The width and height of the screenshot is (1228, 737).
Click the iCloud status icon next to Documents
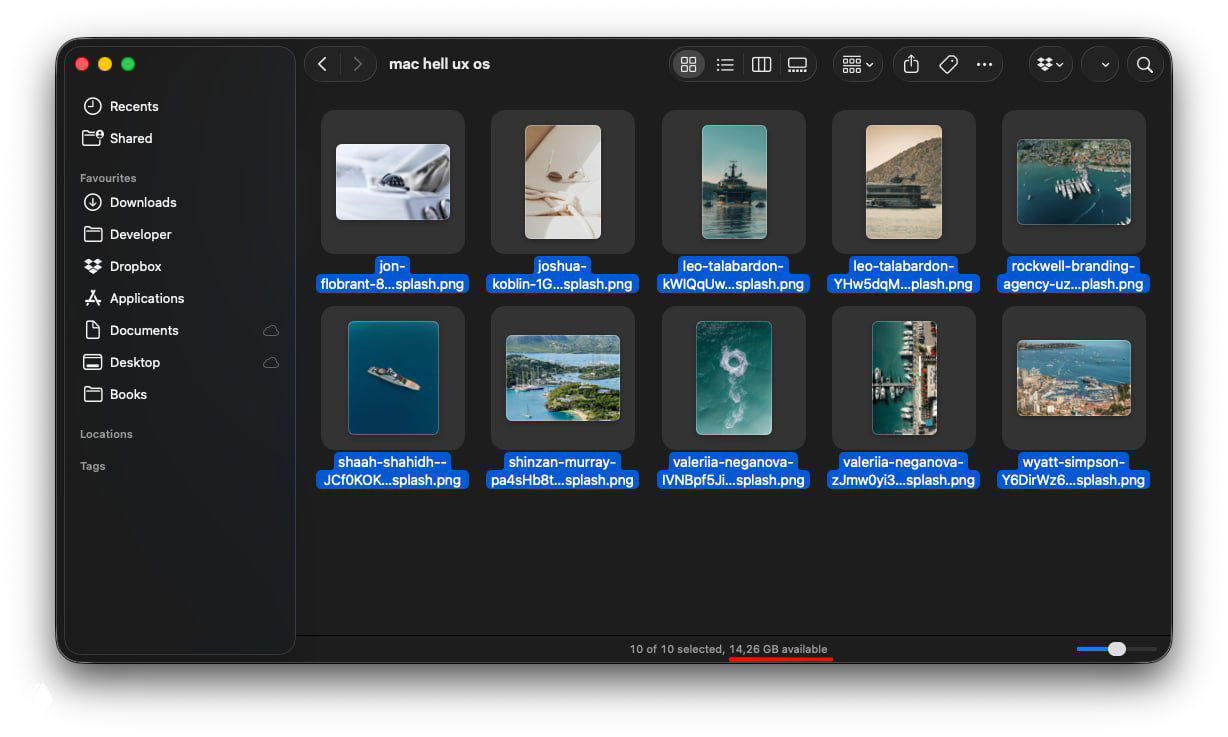[x=271, y=330]
